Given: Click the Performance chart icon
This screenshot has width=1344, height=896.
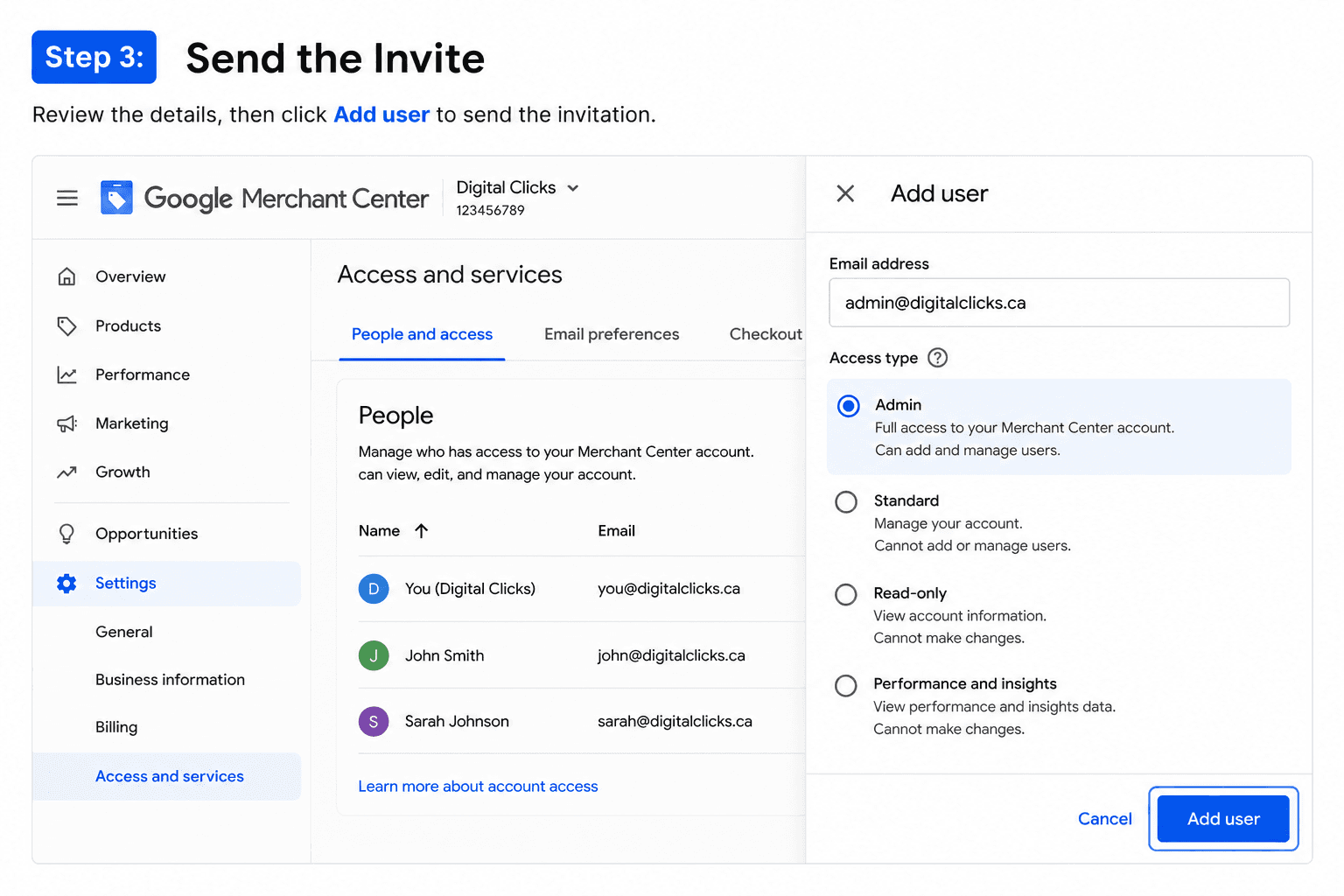Looking at the screenshot, I should point(66,374).
